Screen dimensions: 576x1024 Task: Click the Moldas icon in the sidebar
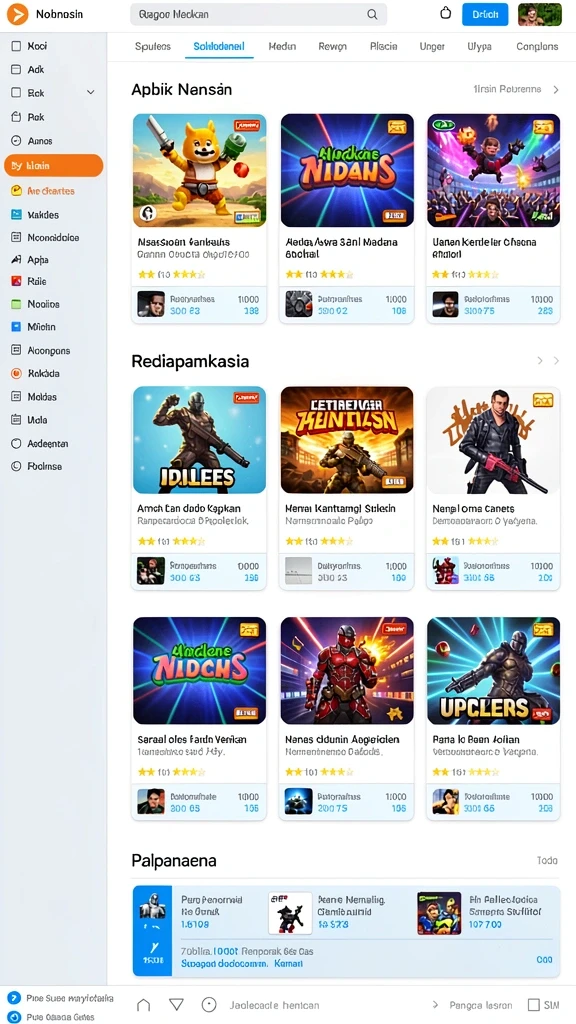pyautogui.click(x=17, y=396)
